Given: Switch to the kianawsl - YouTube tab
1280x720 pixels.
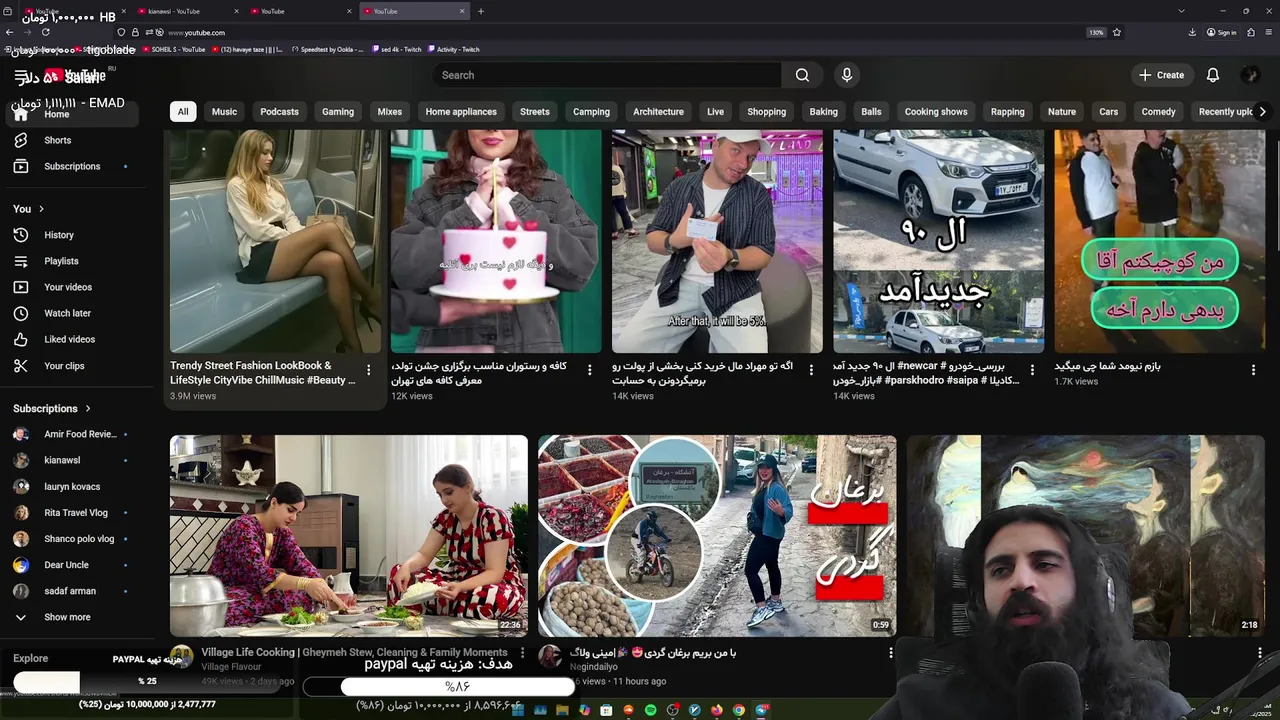Looking at the screenshot, I should 186,11.
